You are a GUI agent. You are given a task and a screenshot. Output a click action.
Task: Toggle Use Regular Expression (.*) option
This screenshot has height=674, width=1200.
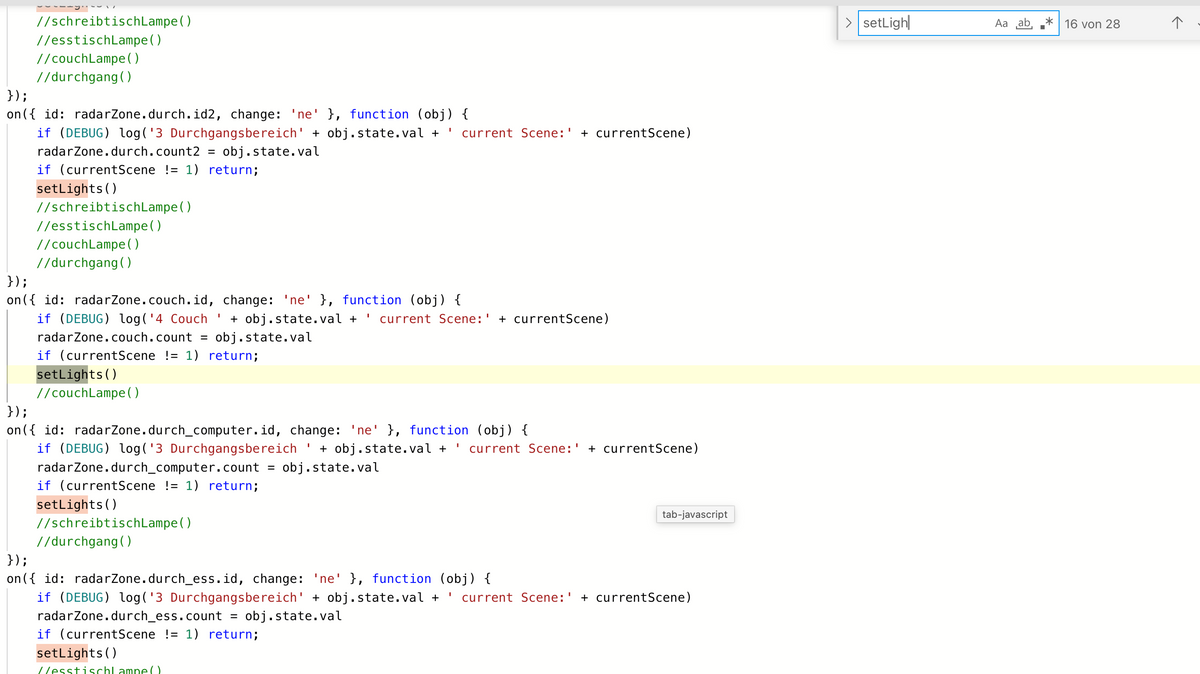click(x=1046, y=23)
